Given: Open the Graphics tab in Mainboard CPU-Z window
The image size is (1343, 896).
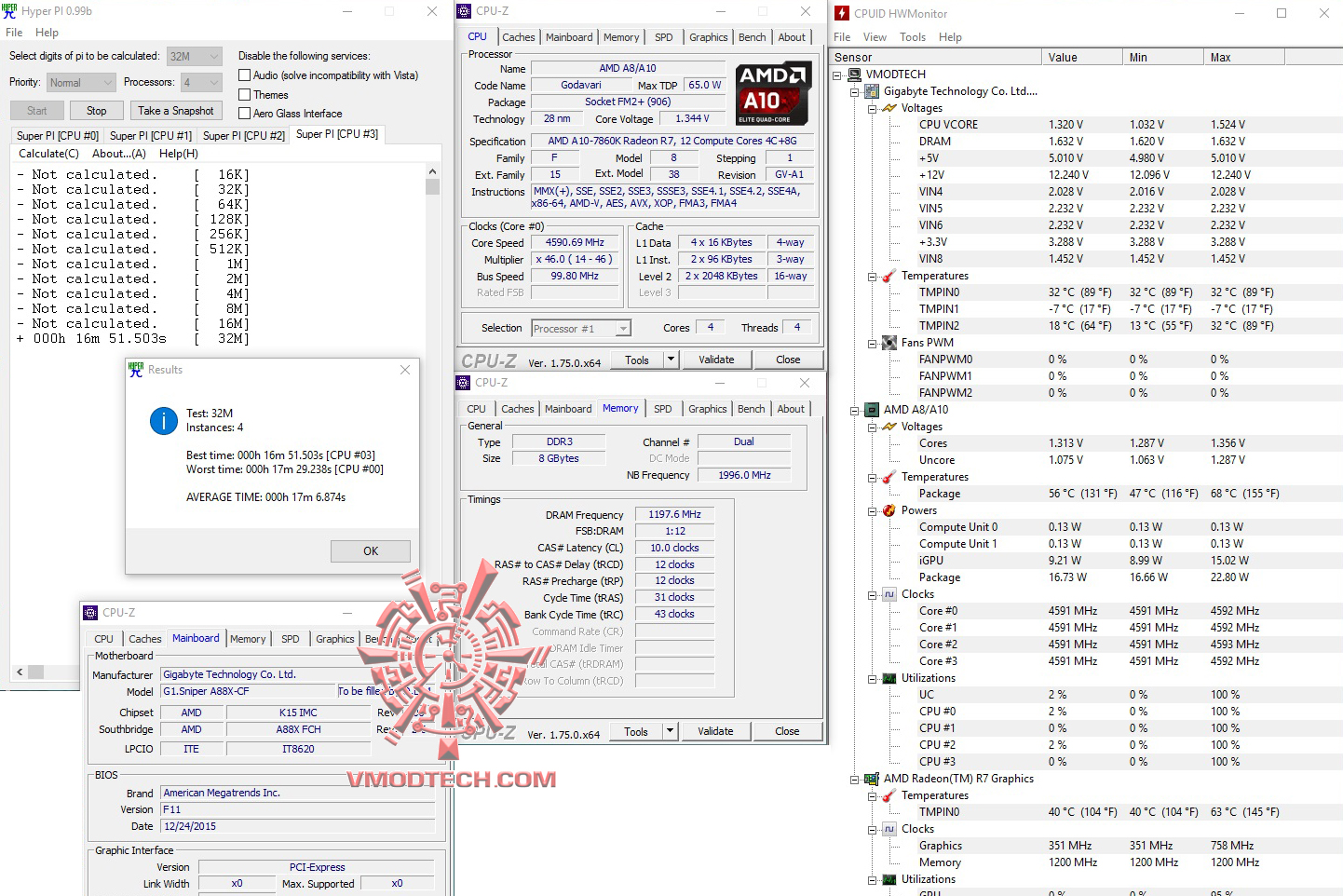Looking at the screenshot, I should pos(335,639).
